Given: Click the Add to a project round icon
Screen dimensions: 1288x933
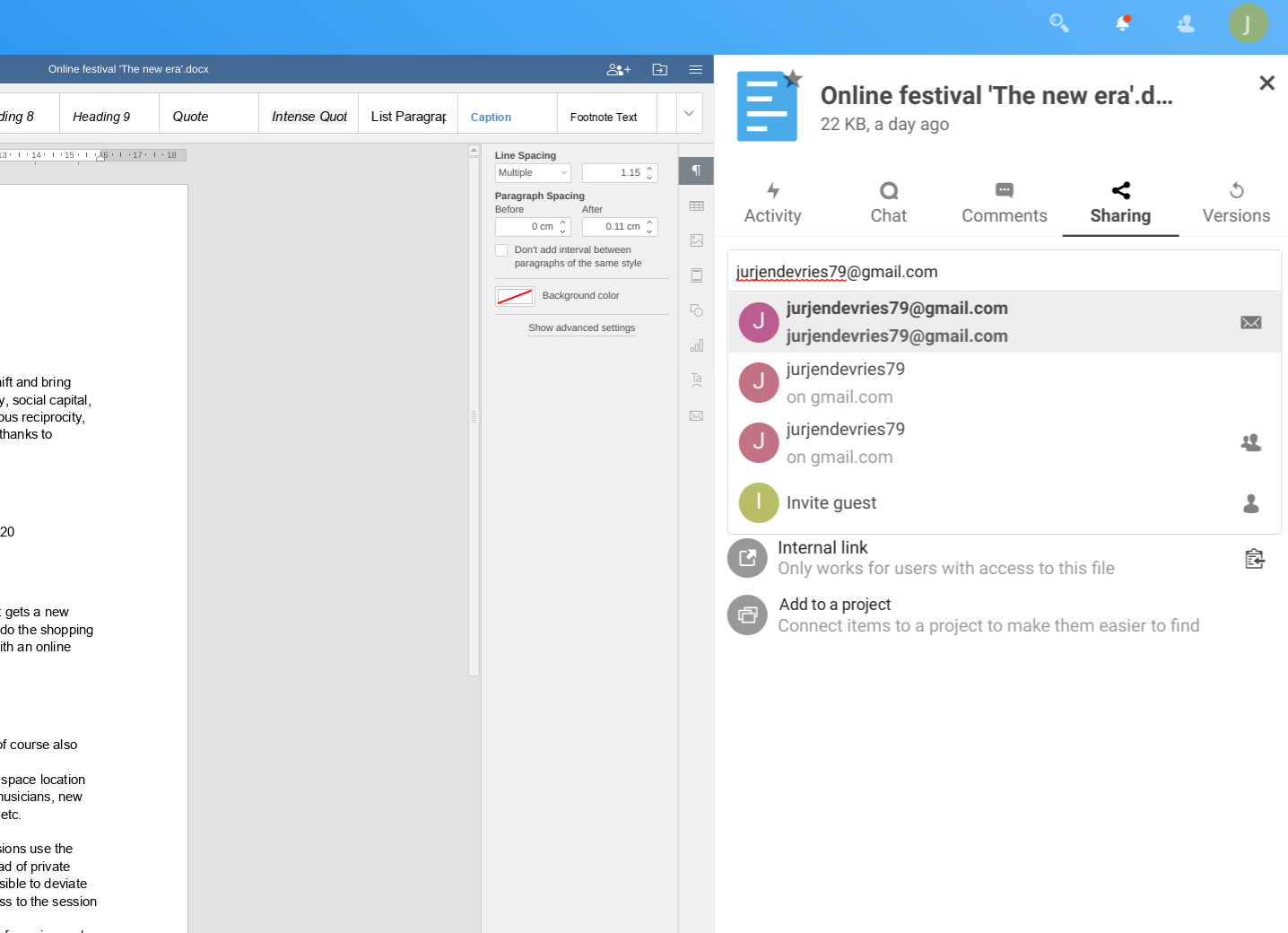Looking at the screenshot, I should pos(747,615).
